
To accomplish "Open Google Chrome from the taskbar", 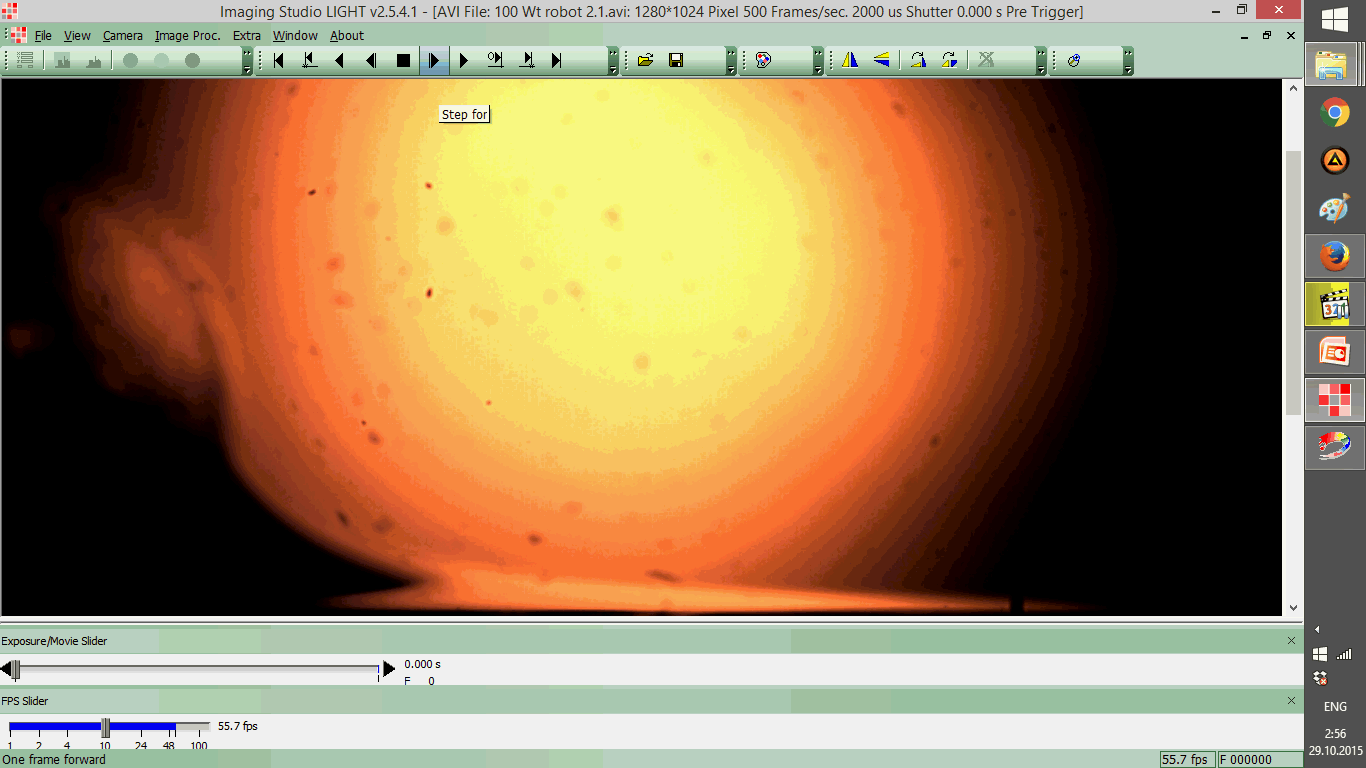I will (1334, 113).
